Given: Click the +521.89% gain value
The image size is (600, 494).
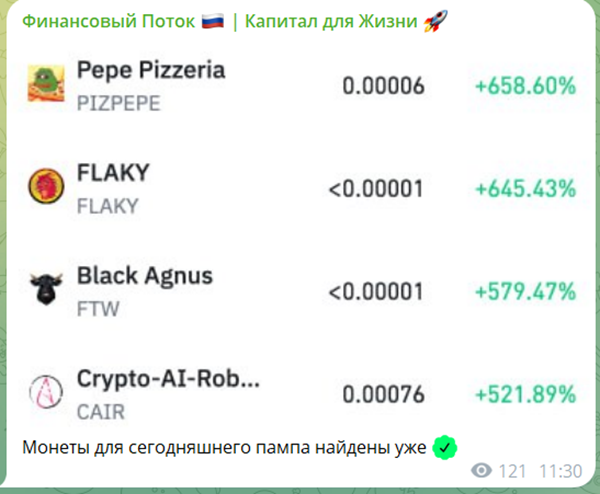Looking at the screenshot, I should (525, 393).
